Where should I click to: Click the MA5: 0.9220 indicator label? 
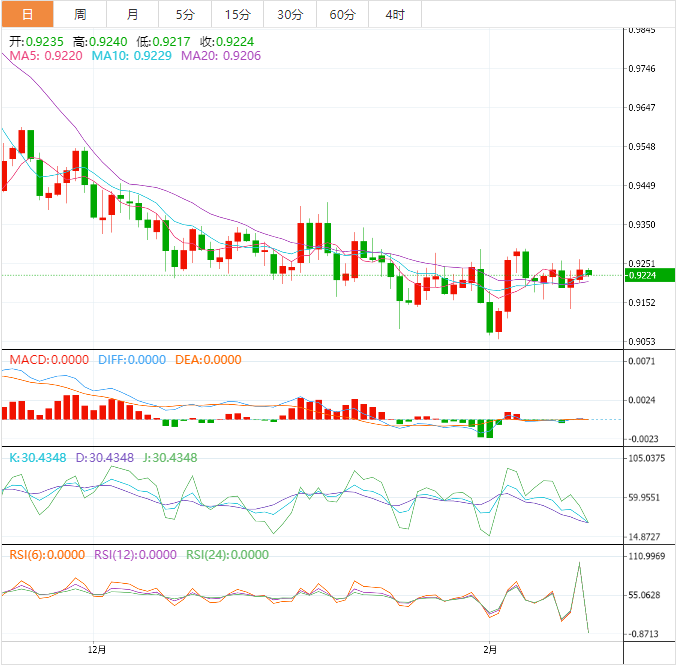pos(46,57)
